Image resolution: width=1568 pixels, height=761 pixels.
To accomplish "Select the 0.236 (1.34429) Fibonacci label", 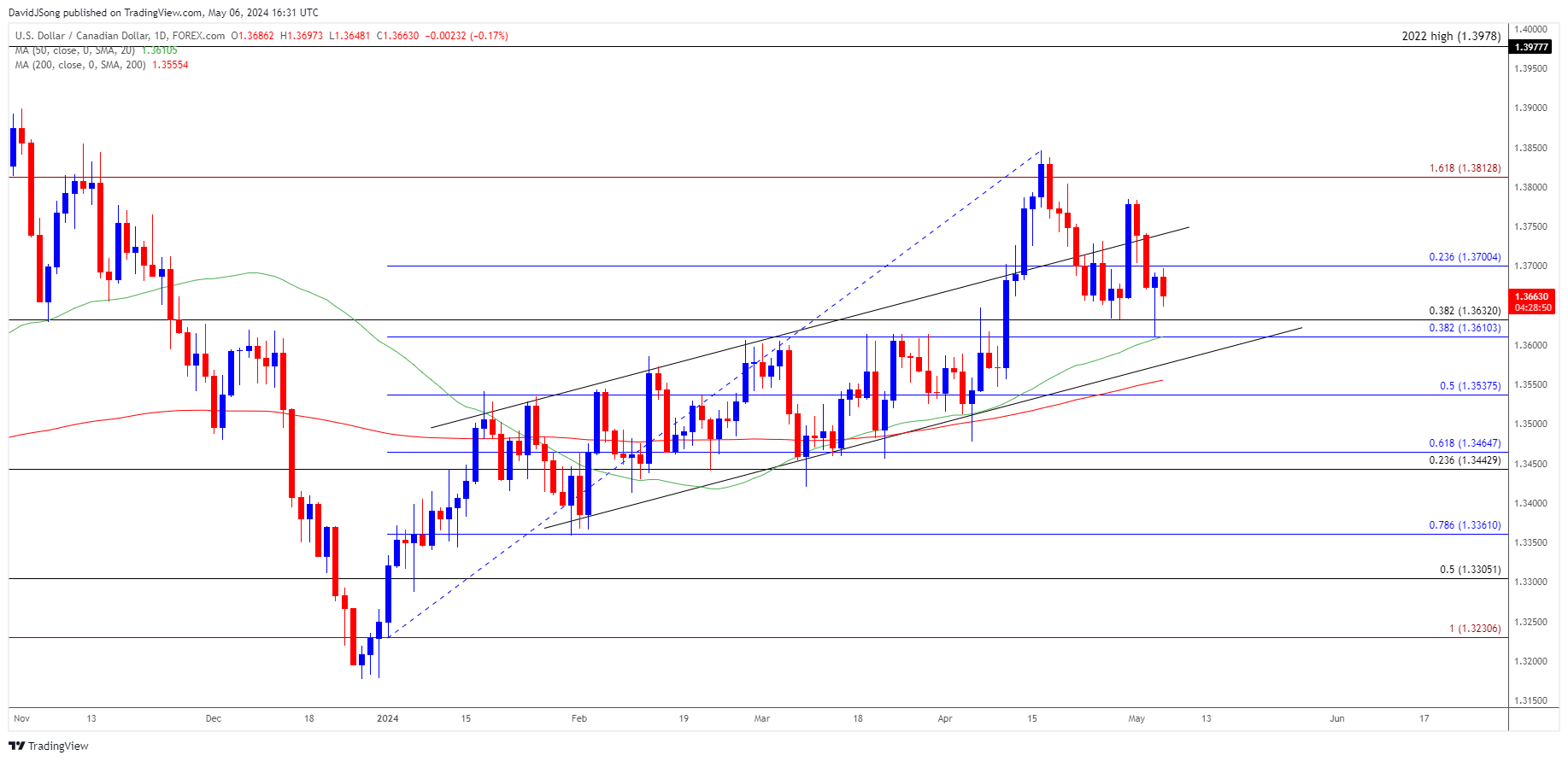I will tap(1465, 460).
